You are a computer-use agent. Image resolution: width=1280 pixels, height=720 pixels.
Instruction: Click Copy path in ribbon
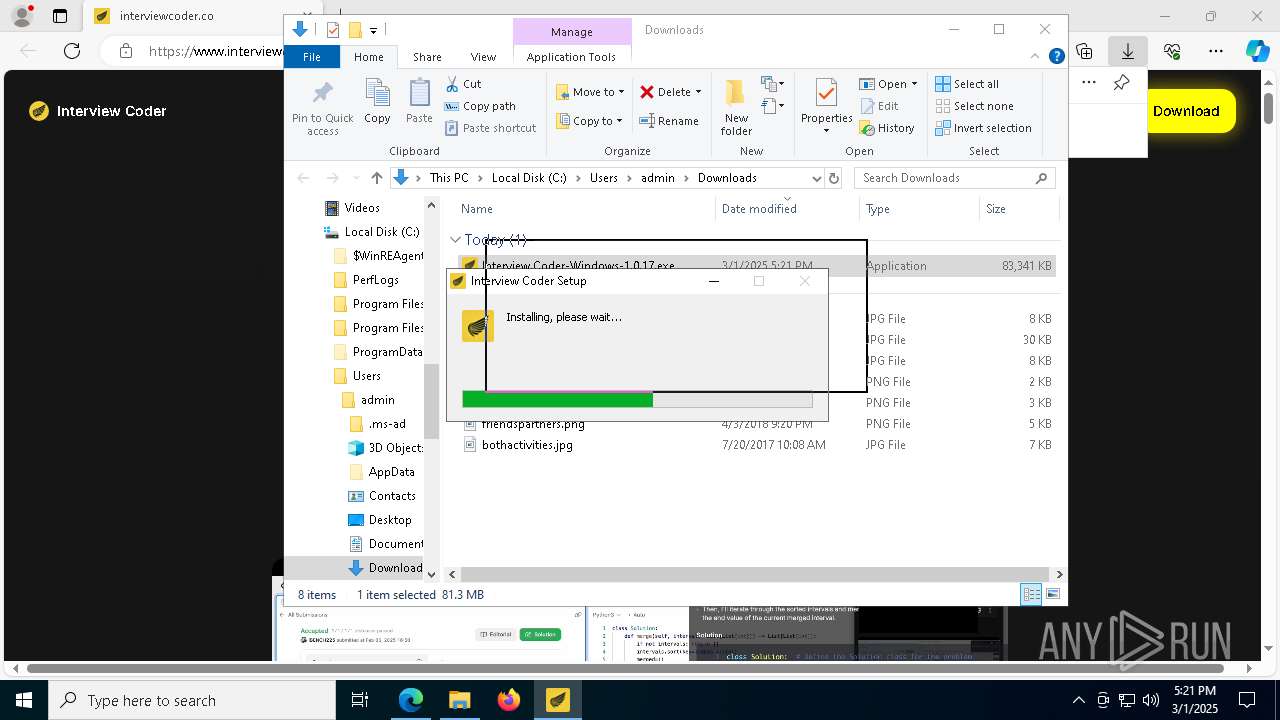point(480,106)
